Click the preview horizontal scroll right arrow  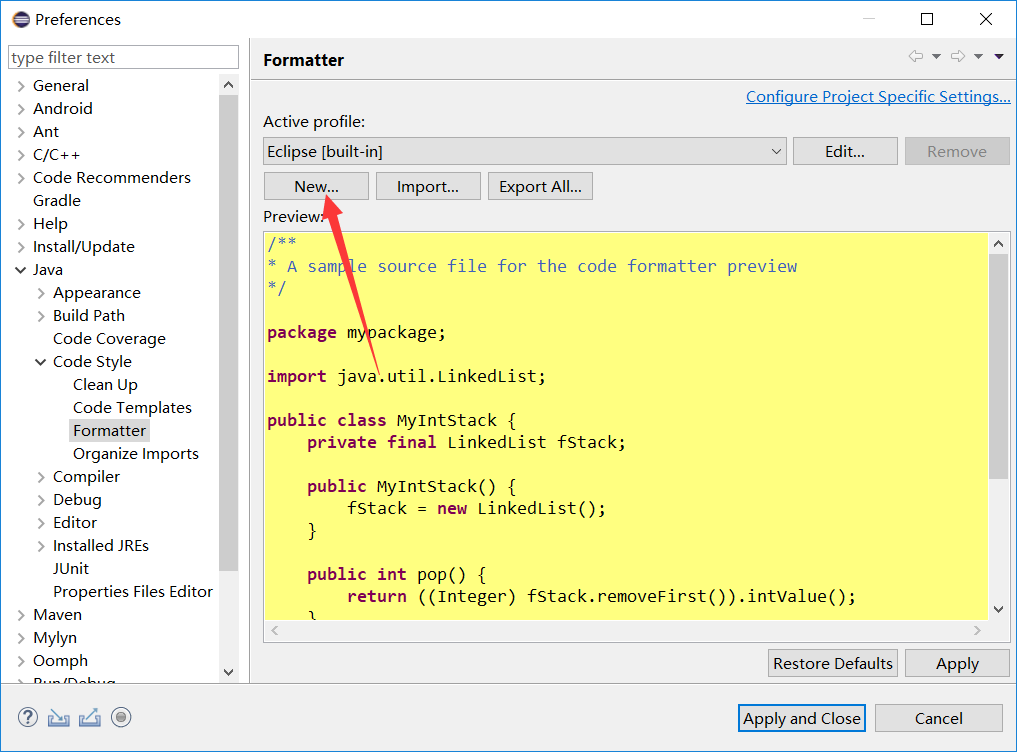(x=977, y=631)
